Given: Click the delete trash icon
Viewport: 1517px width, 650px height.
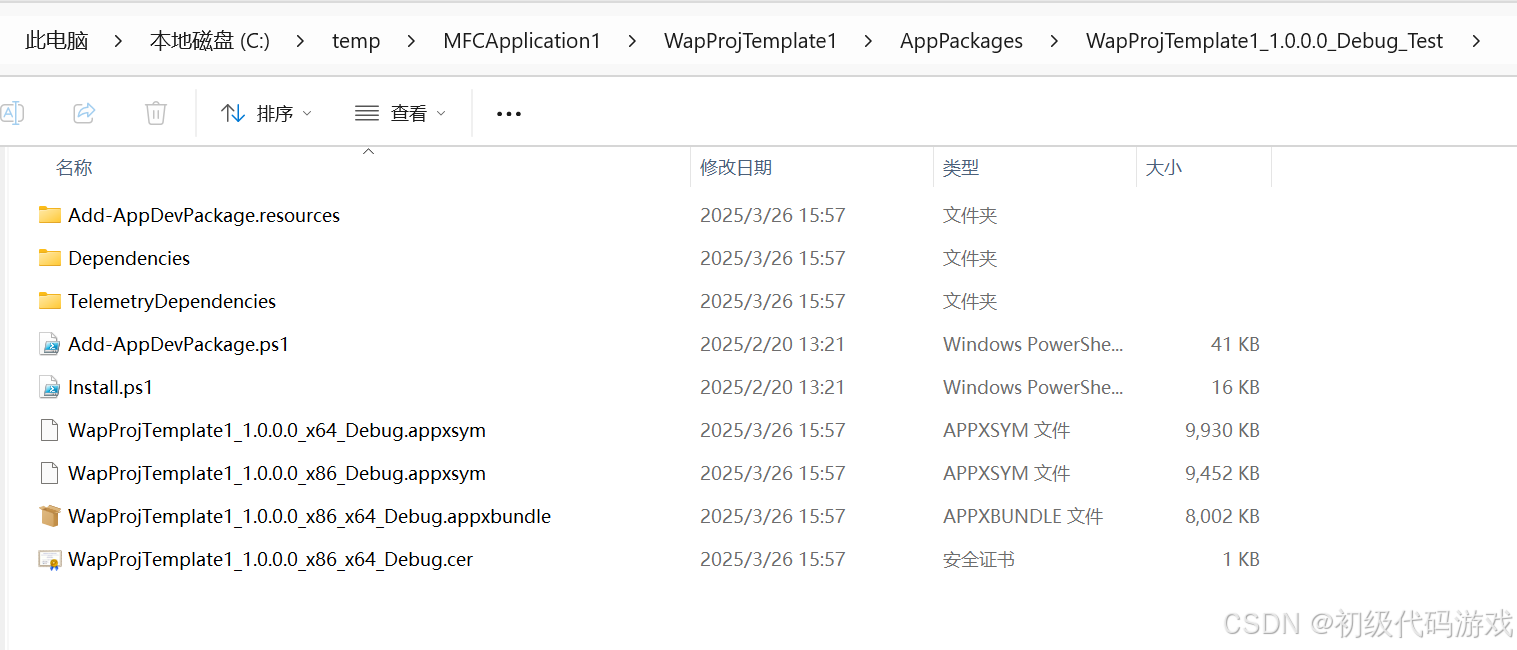Looking at the screenshot, I should (155, 112).
